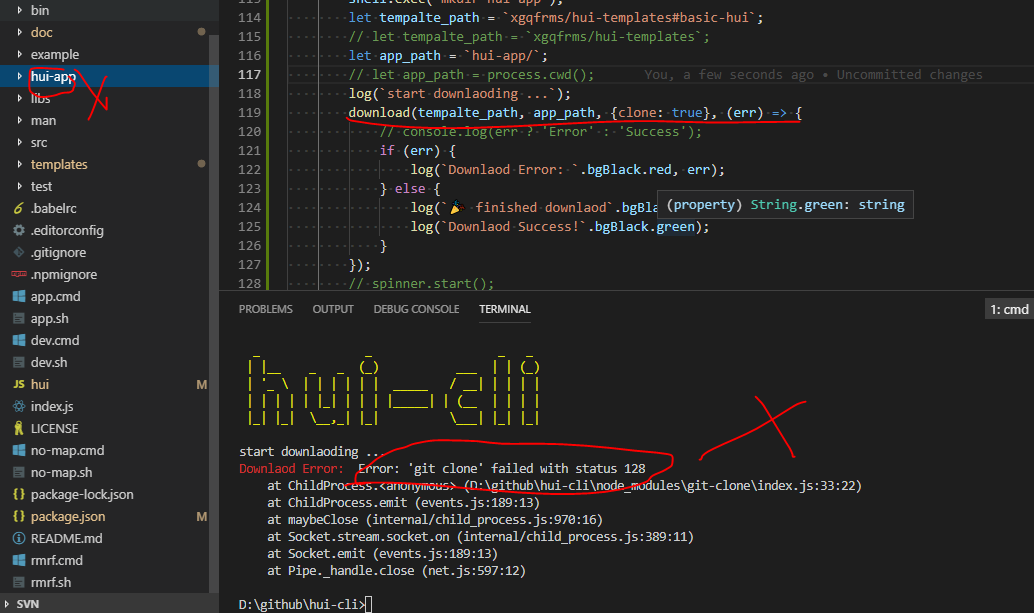Viewport: 1034px width, 613px height.
Task: Click the dev.cmd Windows file icon
Action: (18, 340)
